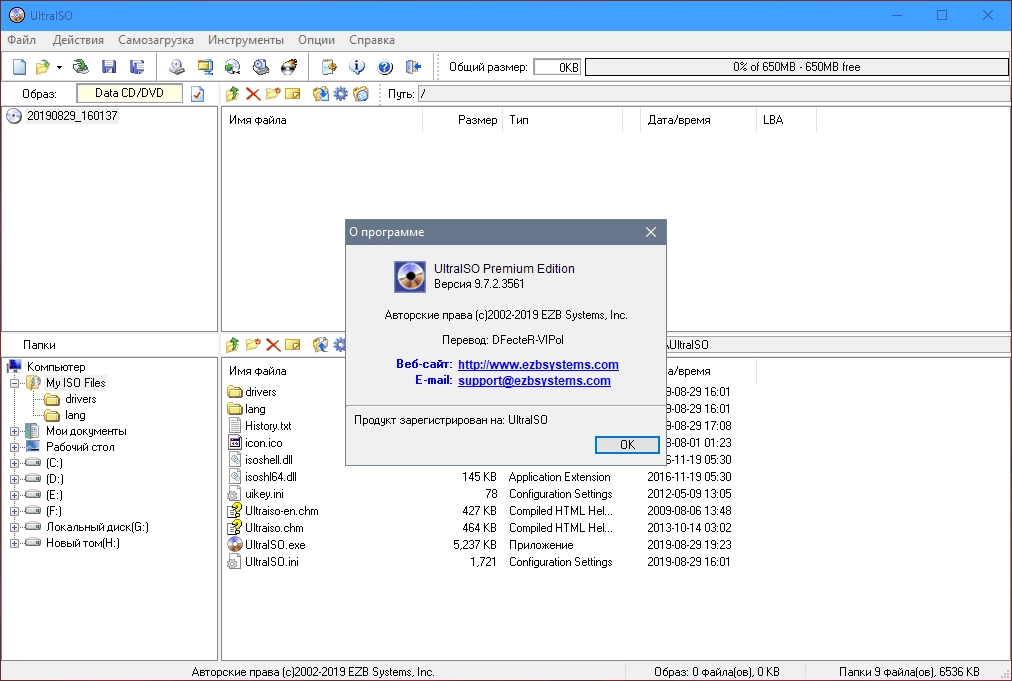Image resolution: width=1012 pixels, height=681 pixels.
Task: Click the Open file folder icon
Action: click(43, 66)
